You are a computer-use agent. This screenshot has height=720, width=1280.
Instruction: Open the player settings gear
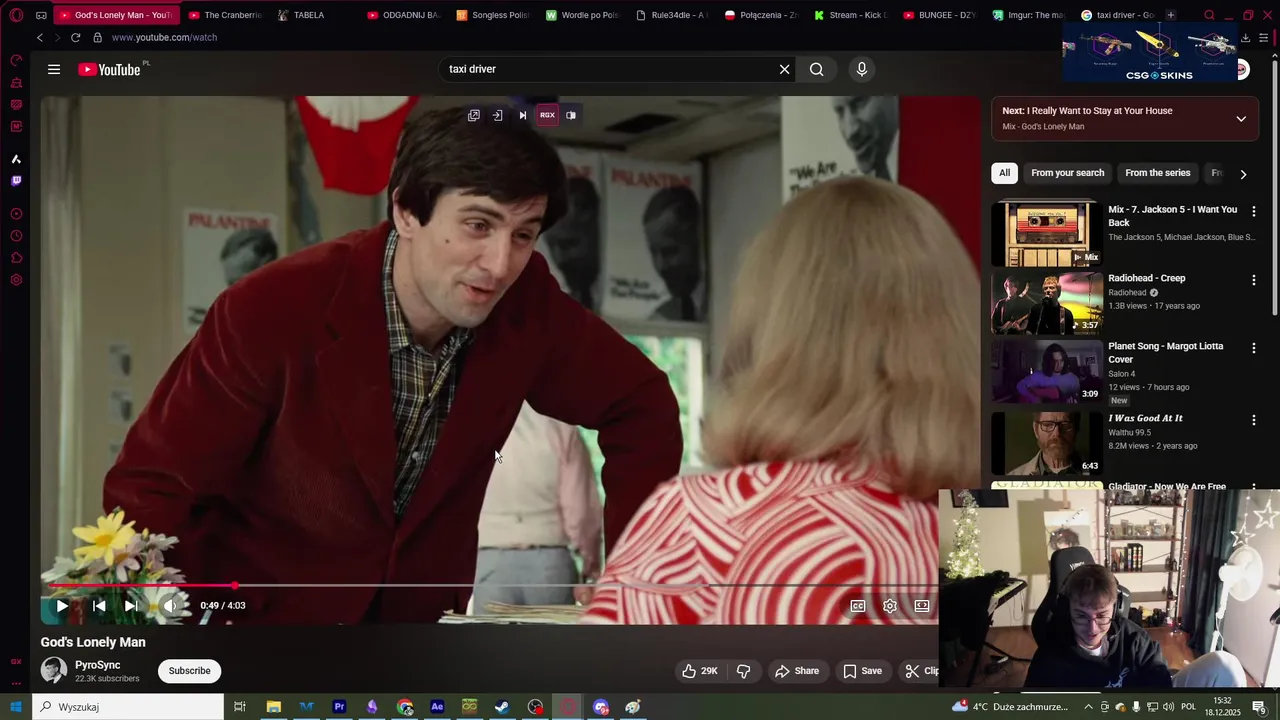click(890, 605)
